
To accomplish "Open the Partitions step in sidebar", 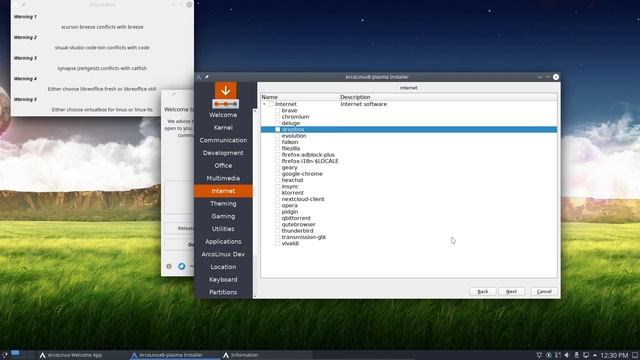I will tap(223, 292).
